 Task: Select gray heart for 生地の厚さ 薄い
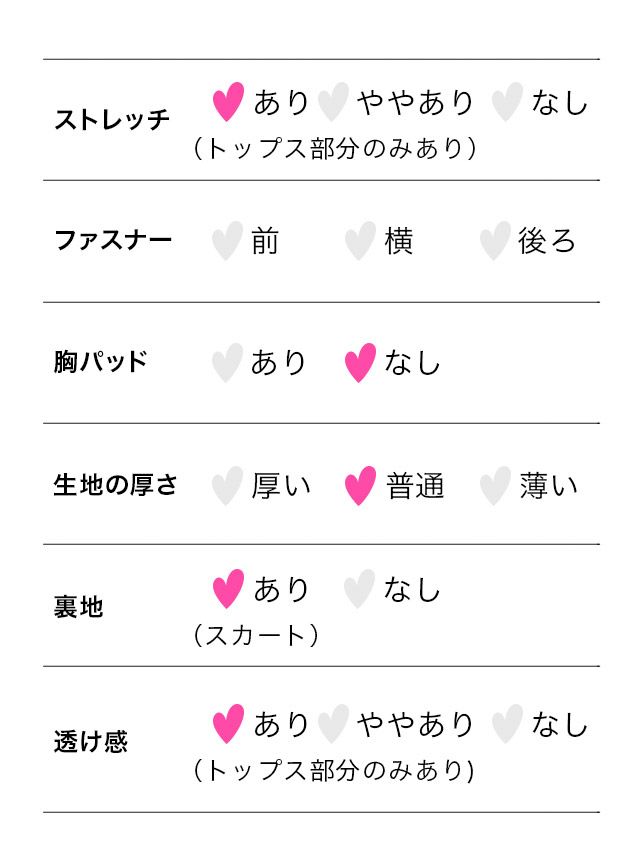click(x=494, y=486)
